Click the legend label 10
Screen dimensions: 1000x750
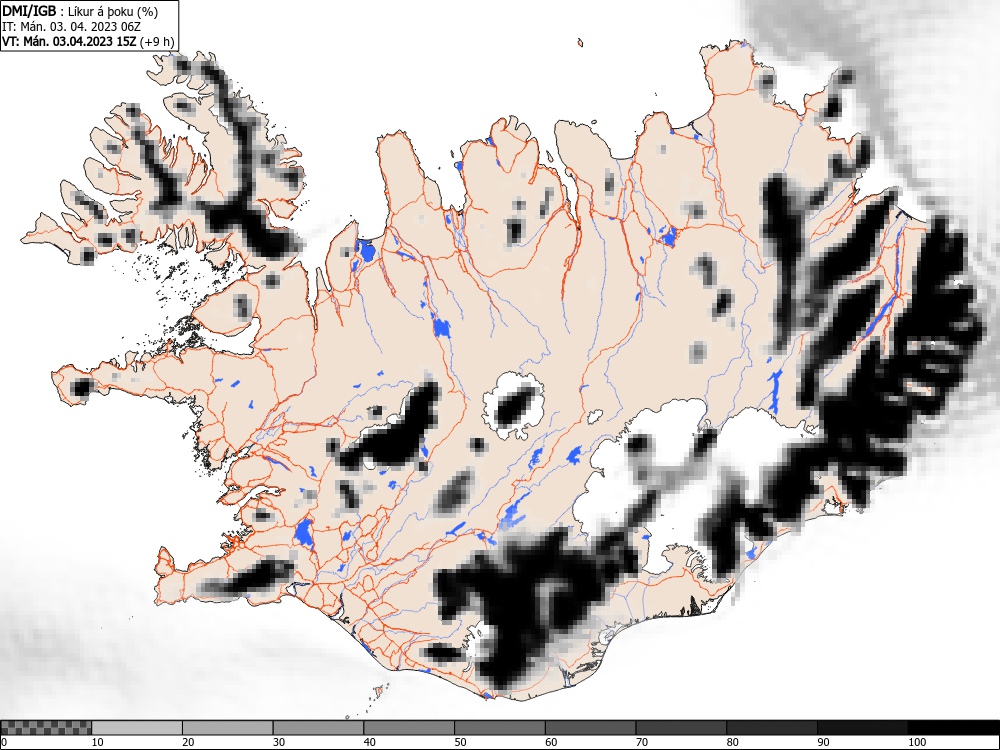[98, 742]
